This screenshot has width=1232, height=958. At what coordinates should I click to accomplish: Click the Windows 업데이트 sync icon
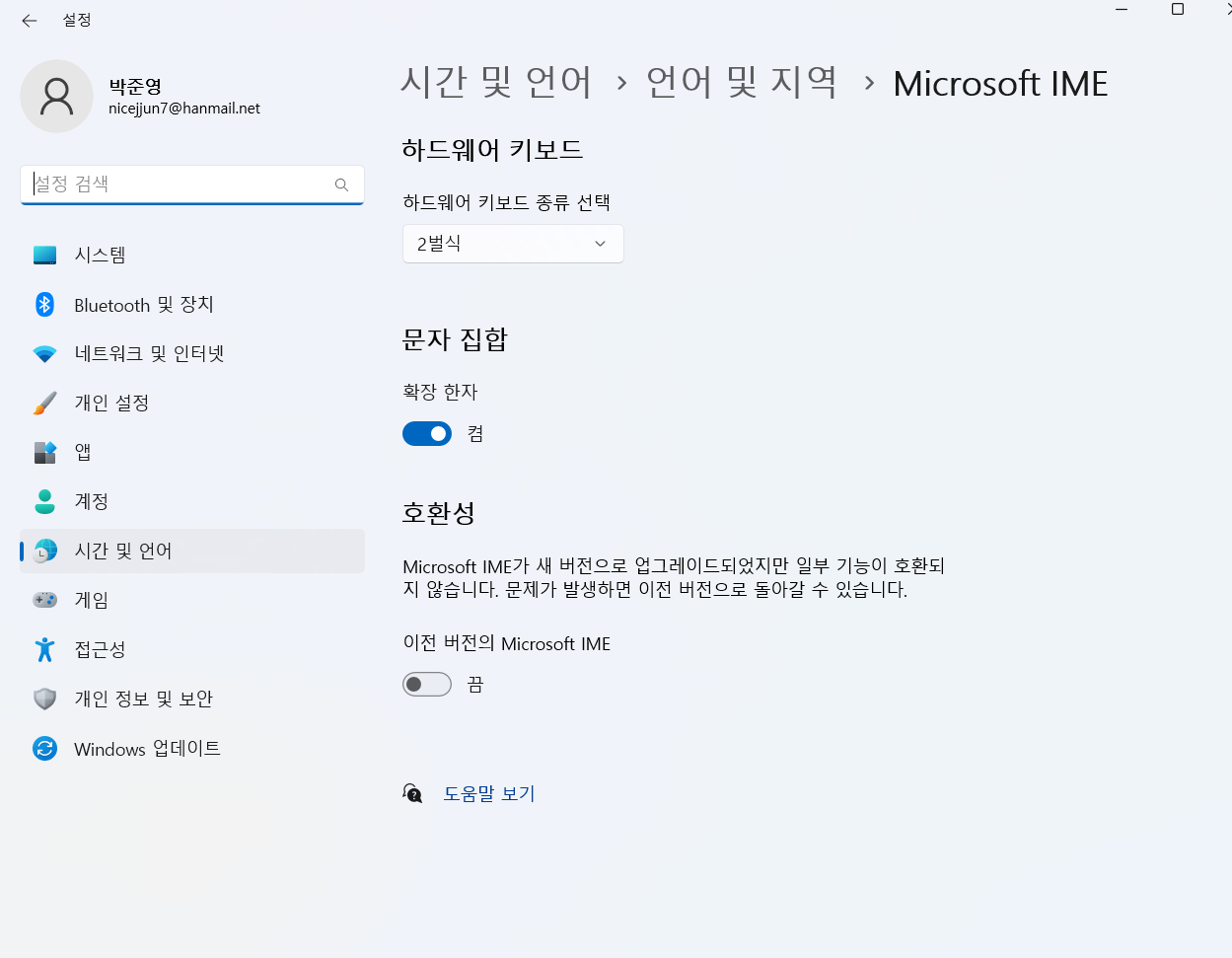pyautogui.click(x=44, y=748)
